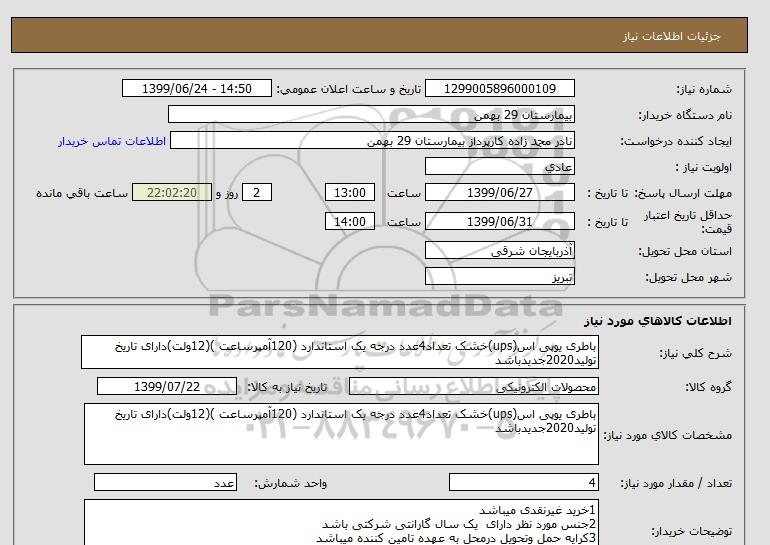Click the label اولویت نیاز
The height and width of the screenshot is (545, 770).
click(704, 167)
